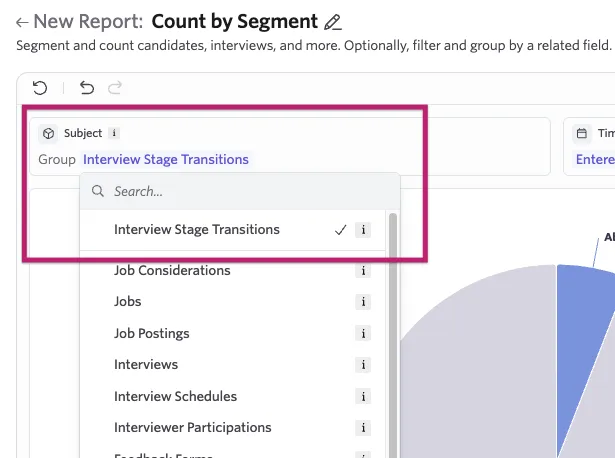The image size is (615, 458).
Task: Select Interview Stage Transitions in list
Action: tap(233, 230)
